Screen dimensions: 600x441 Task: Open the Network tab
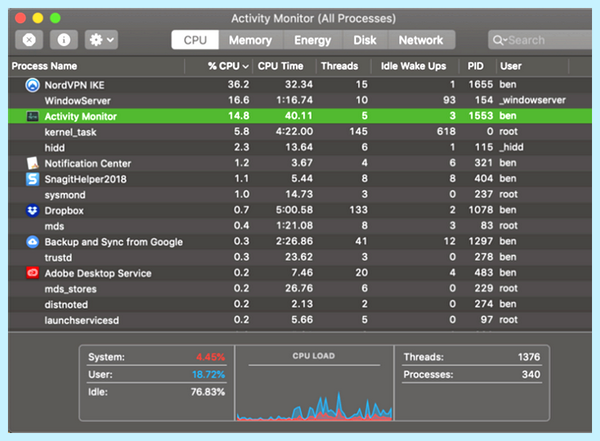421,40
